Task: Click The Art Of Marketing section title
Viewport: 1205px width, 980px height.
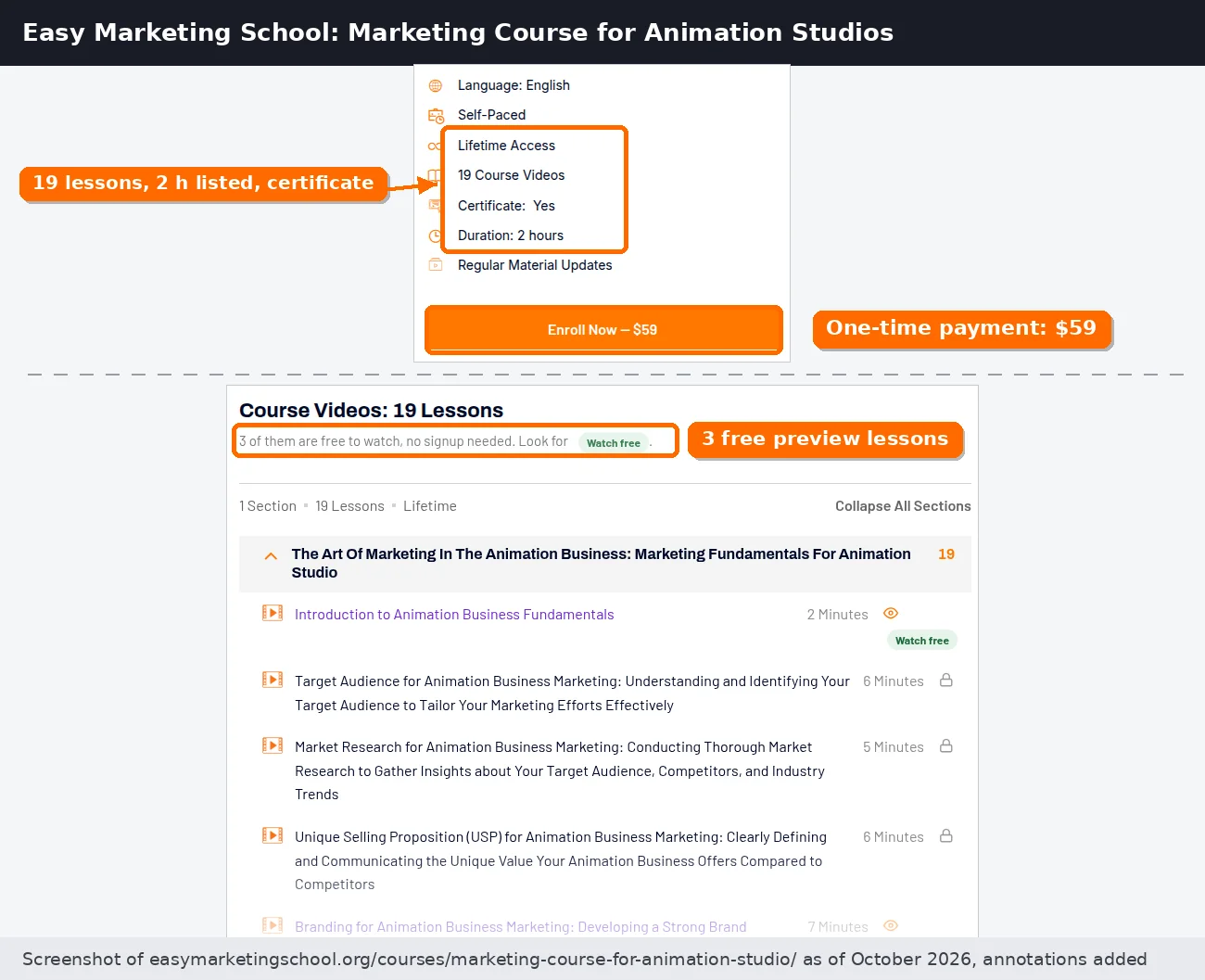Action: pyautogui.click(x=601, y=564)
